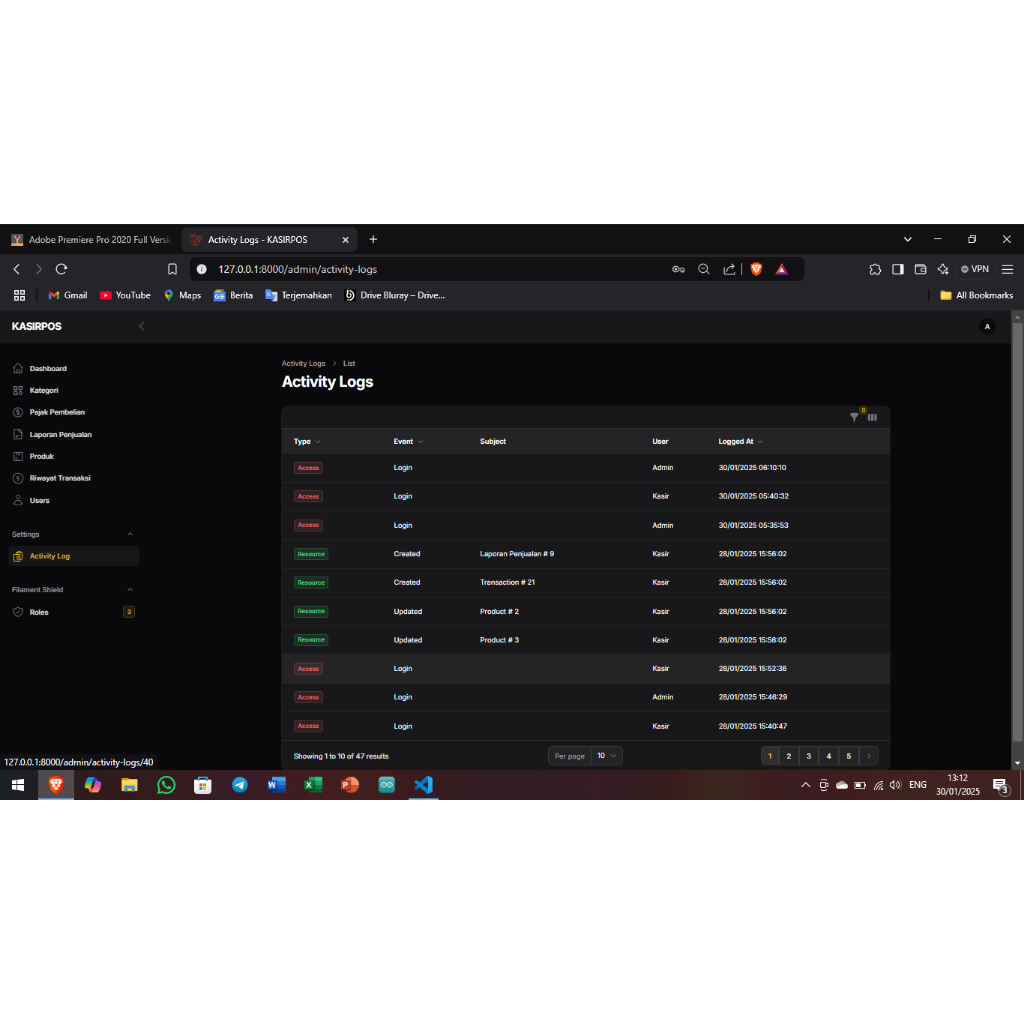Sort table by Type column

point(307,441)
